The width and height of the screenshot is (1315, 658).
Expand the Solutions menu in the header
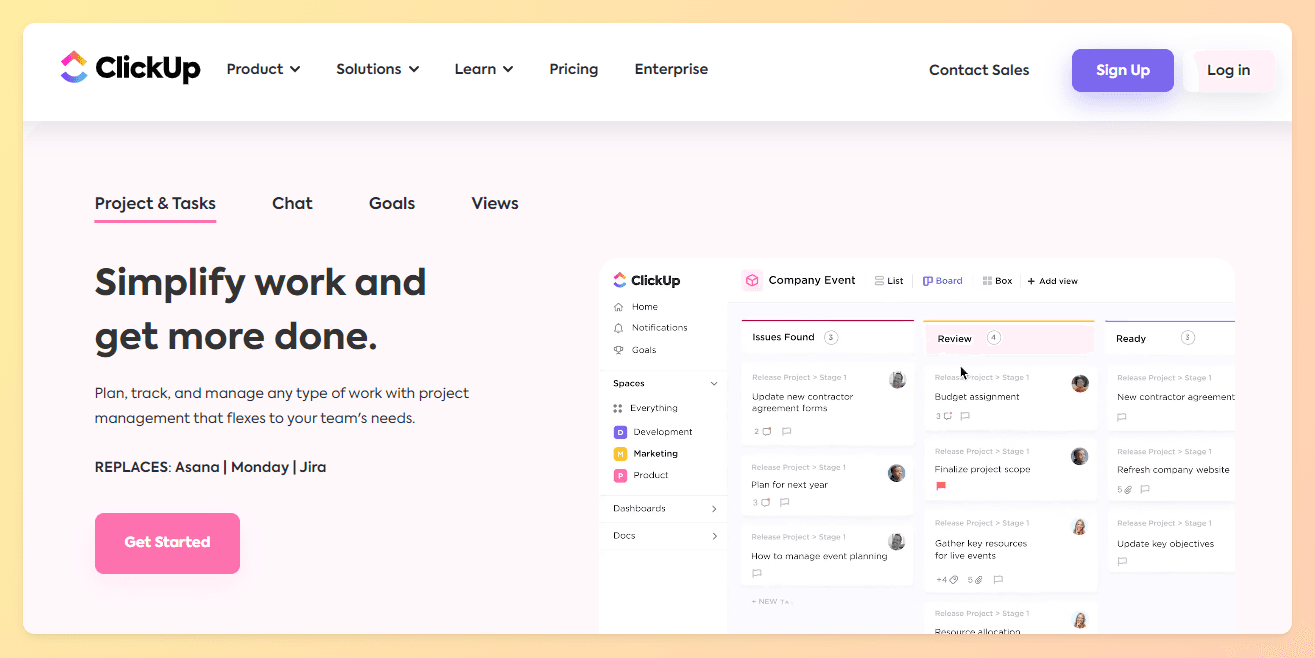[377, 69]
